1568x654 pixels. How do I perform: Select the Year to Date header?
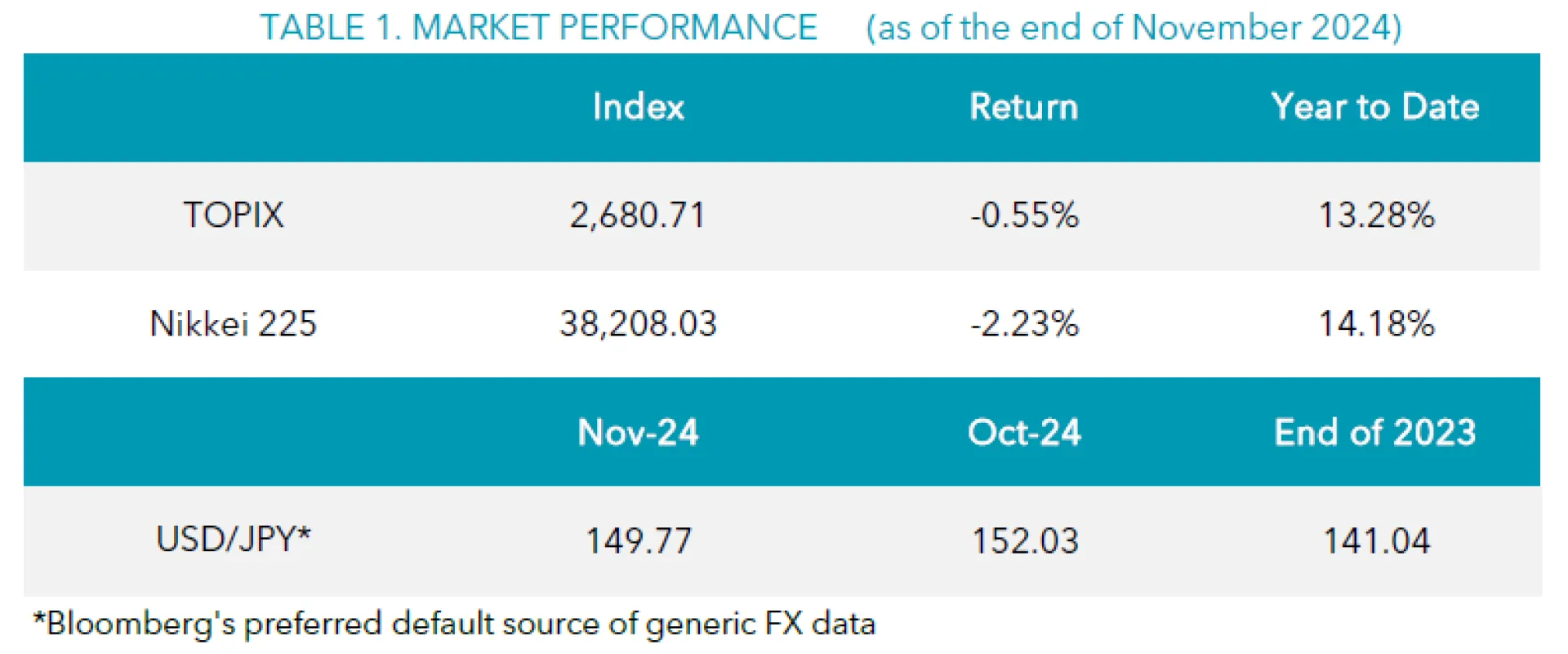click(1374, 107)
